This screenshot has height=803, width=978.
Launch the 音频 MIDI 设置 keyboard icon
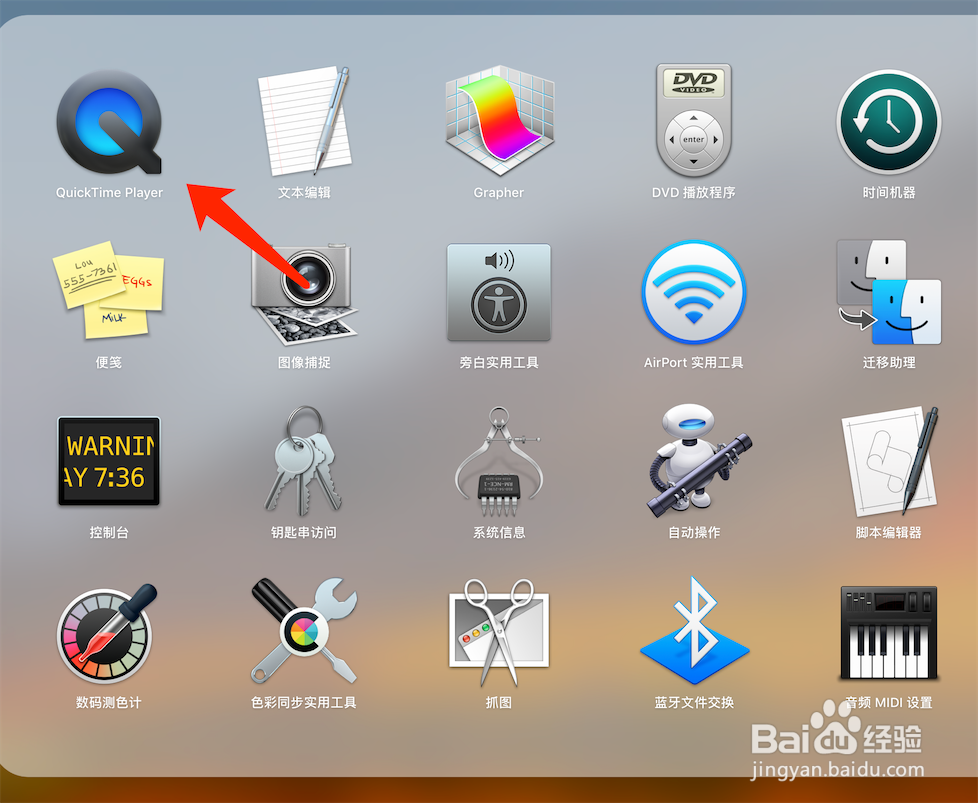(889, 633)
